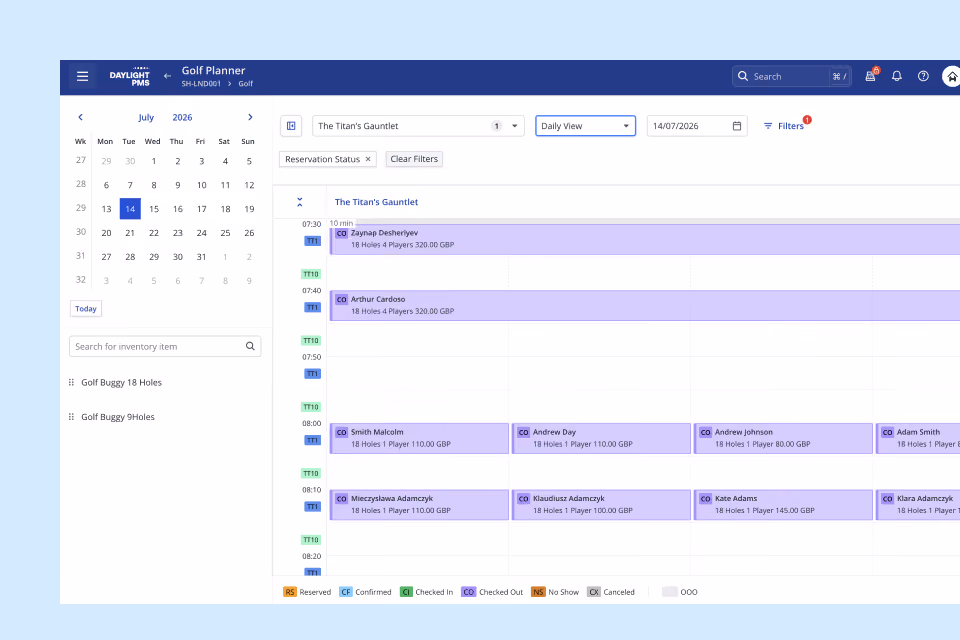Click Clear Filters button
The image size is (960, 640).
coord(414,159)
